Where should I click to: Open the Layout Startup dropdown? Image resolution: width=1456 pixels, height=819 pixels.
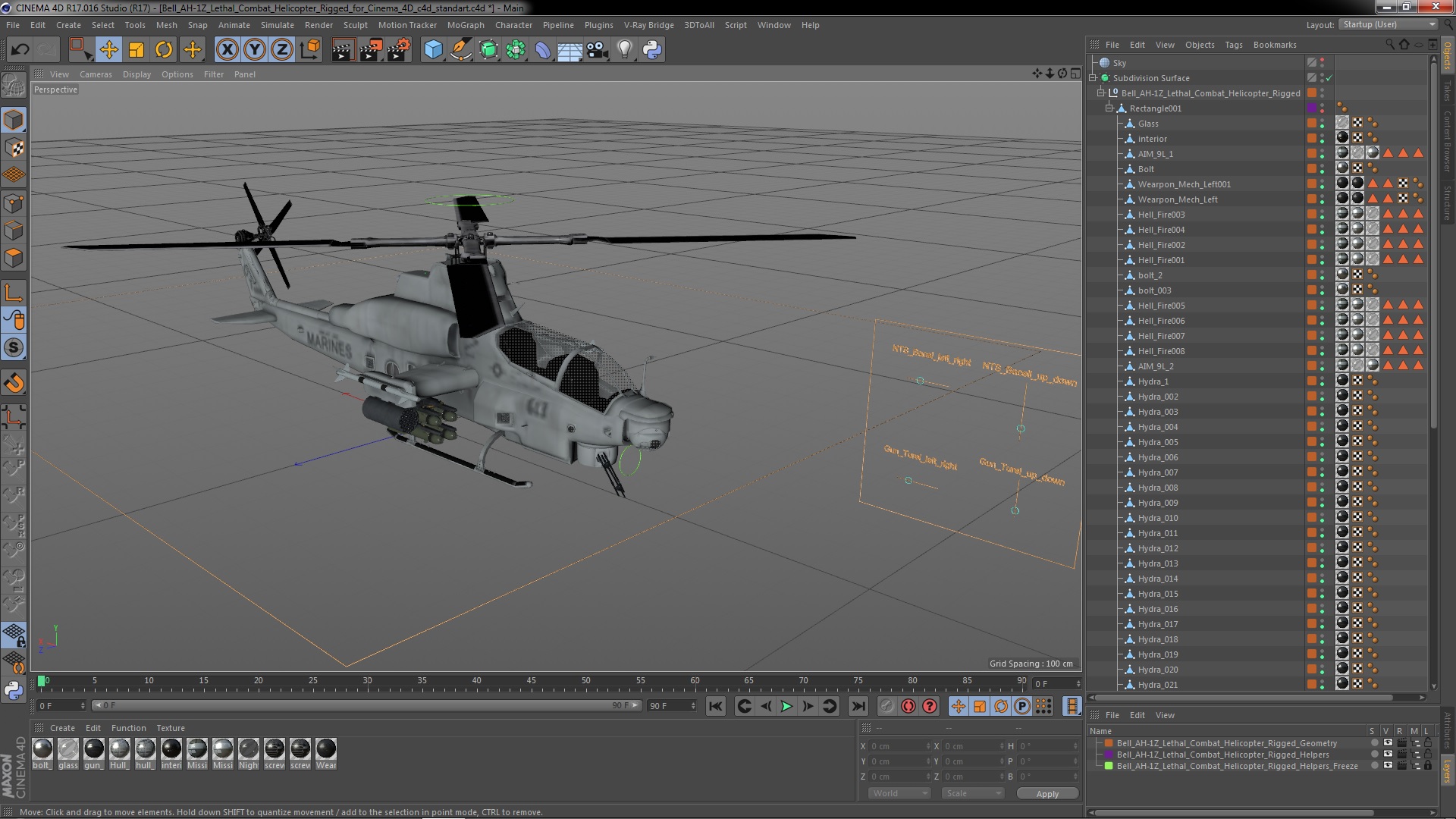(1388, 25)
